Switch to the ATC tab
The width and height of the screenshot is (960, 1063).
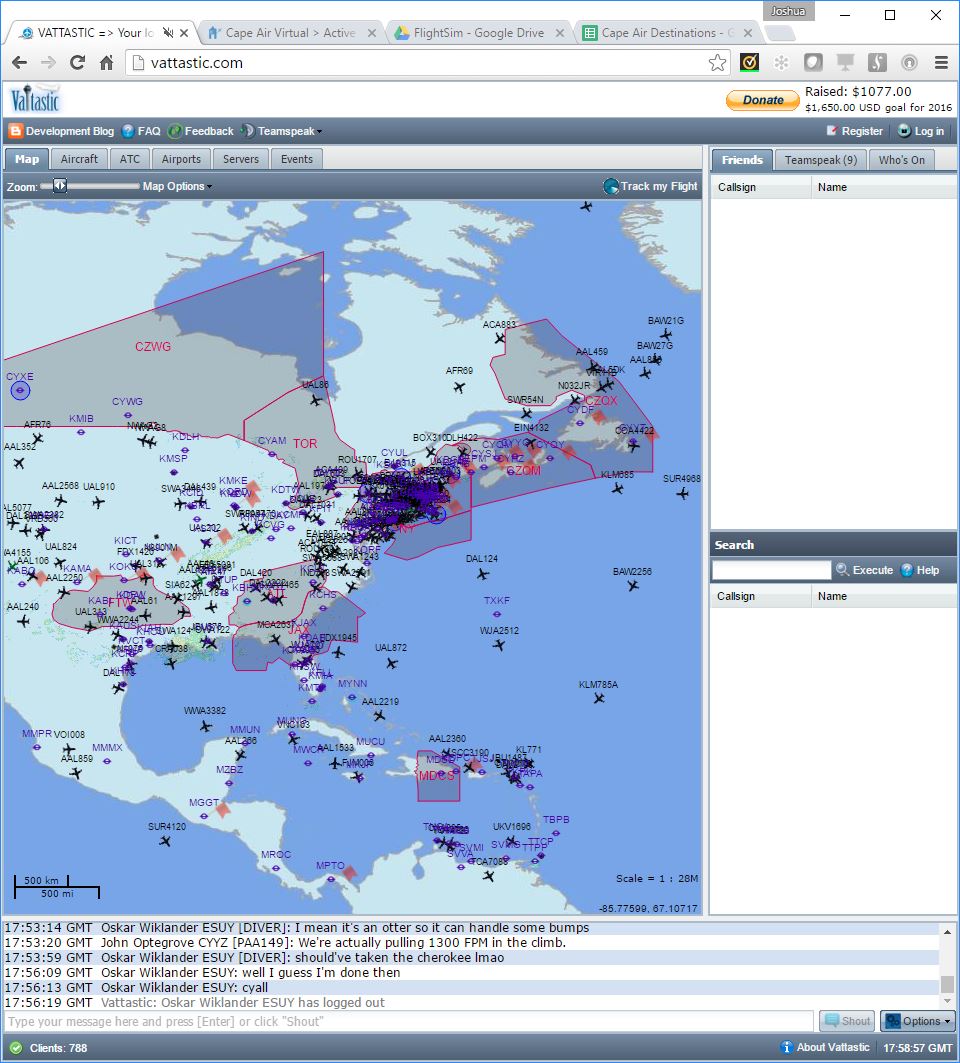coord(129,159)
